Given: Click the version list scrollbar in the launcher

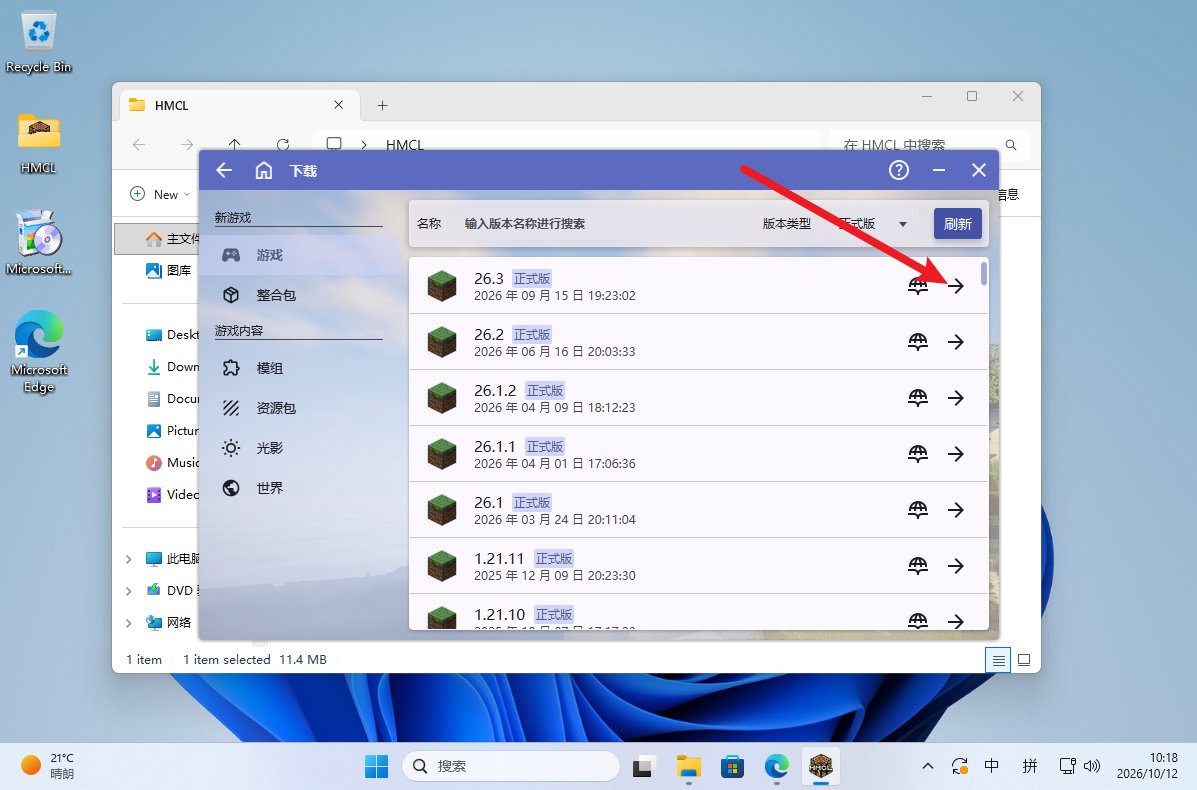Looking at the screenshot, I should (984, 273).
